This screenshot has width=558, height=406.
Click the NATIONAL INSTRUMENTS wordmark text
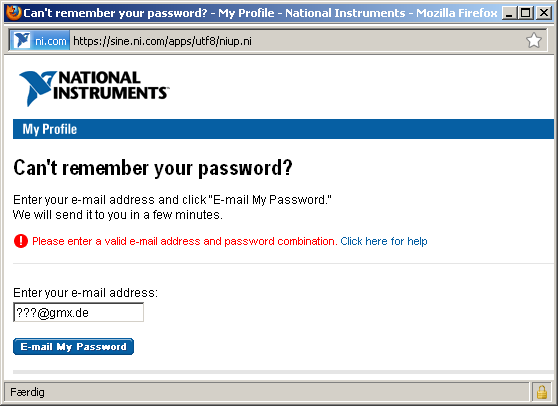click(x=110, y=85)
